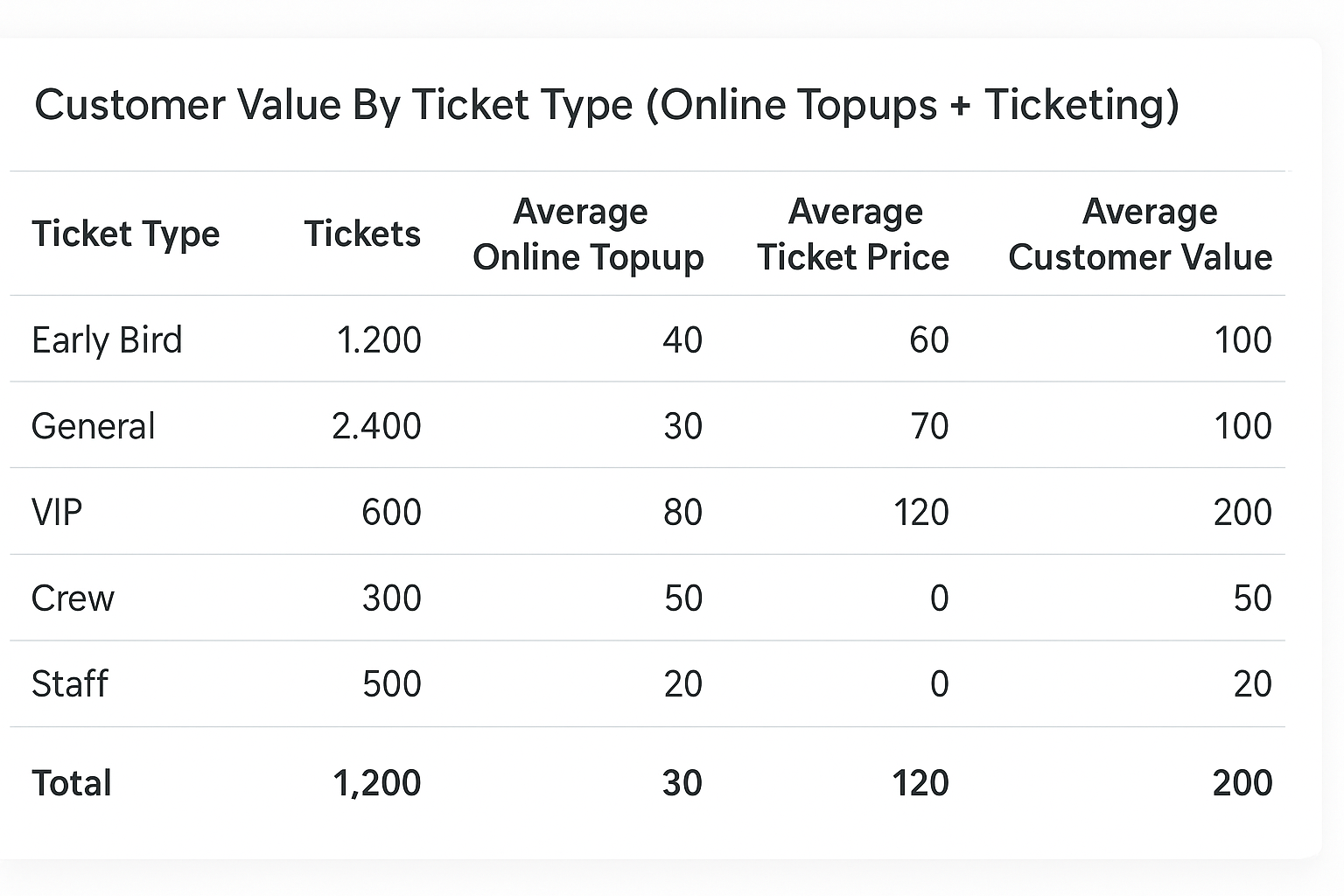Image resolution: width=1344 pixels, height=896 pixels.
Task: Click the total tickets value 1,200
Action: pyautogui.click(x=377, y=783)
